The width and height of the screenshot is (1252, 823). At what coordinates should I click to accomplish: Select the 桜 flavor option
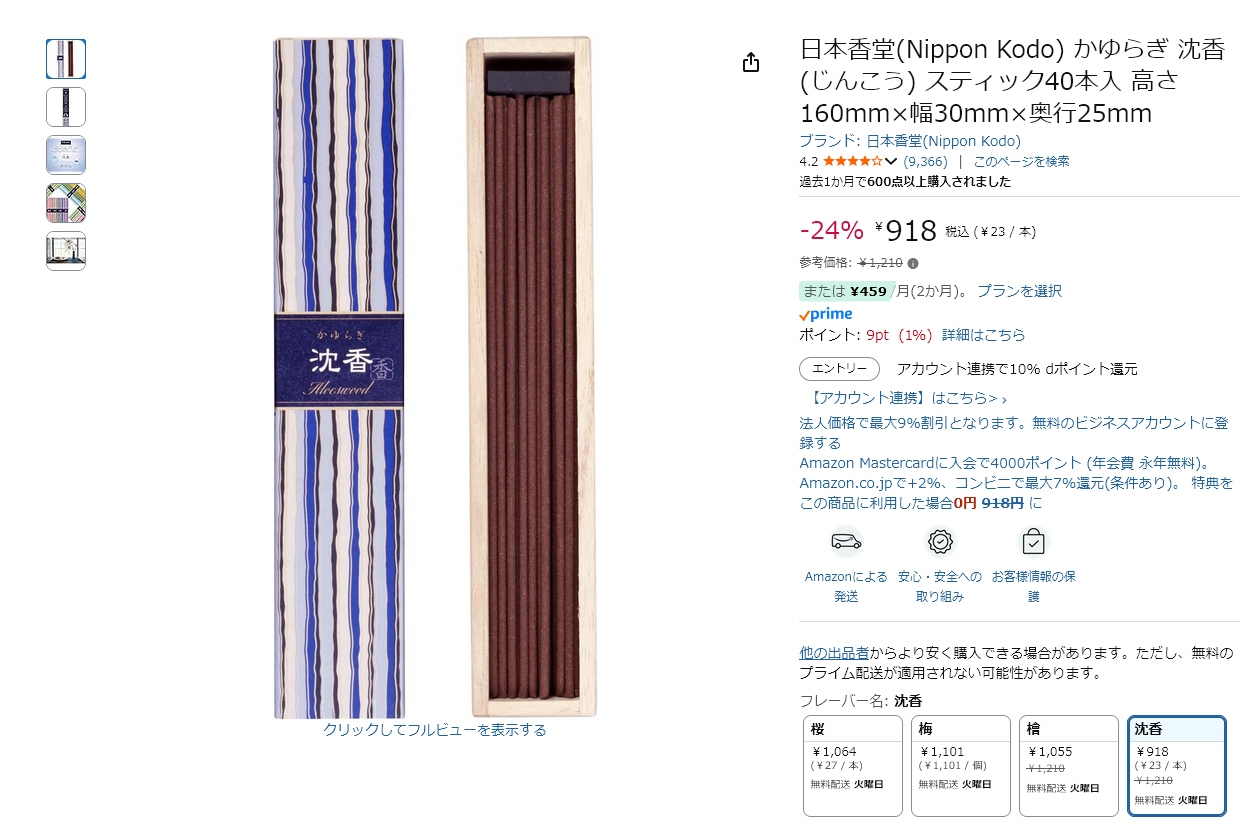pyautogui.click(x=853, y=766)
